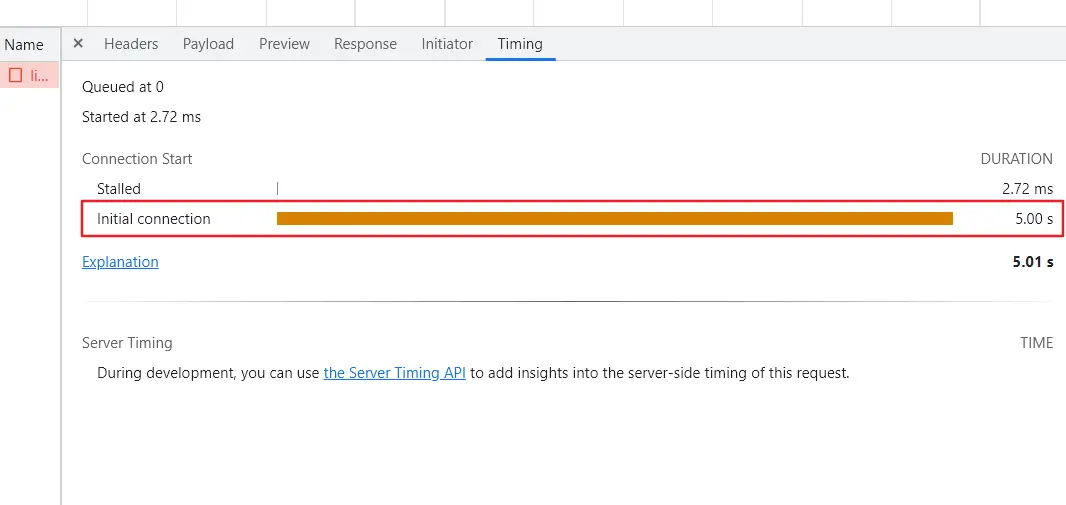Click the Server Timing section heading
The image size is (1066, 505).
(127, 343)
